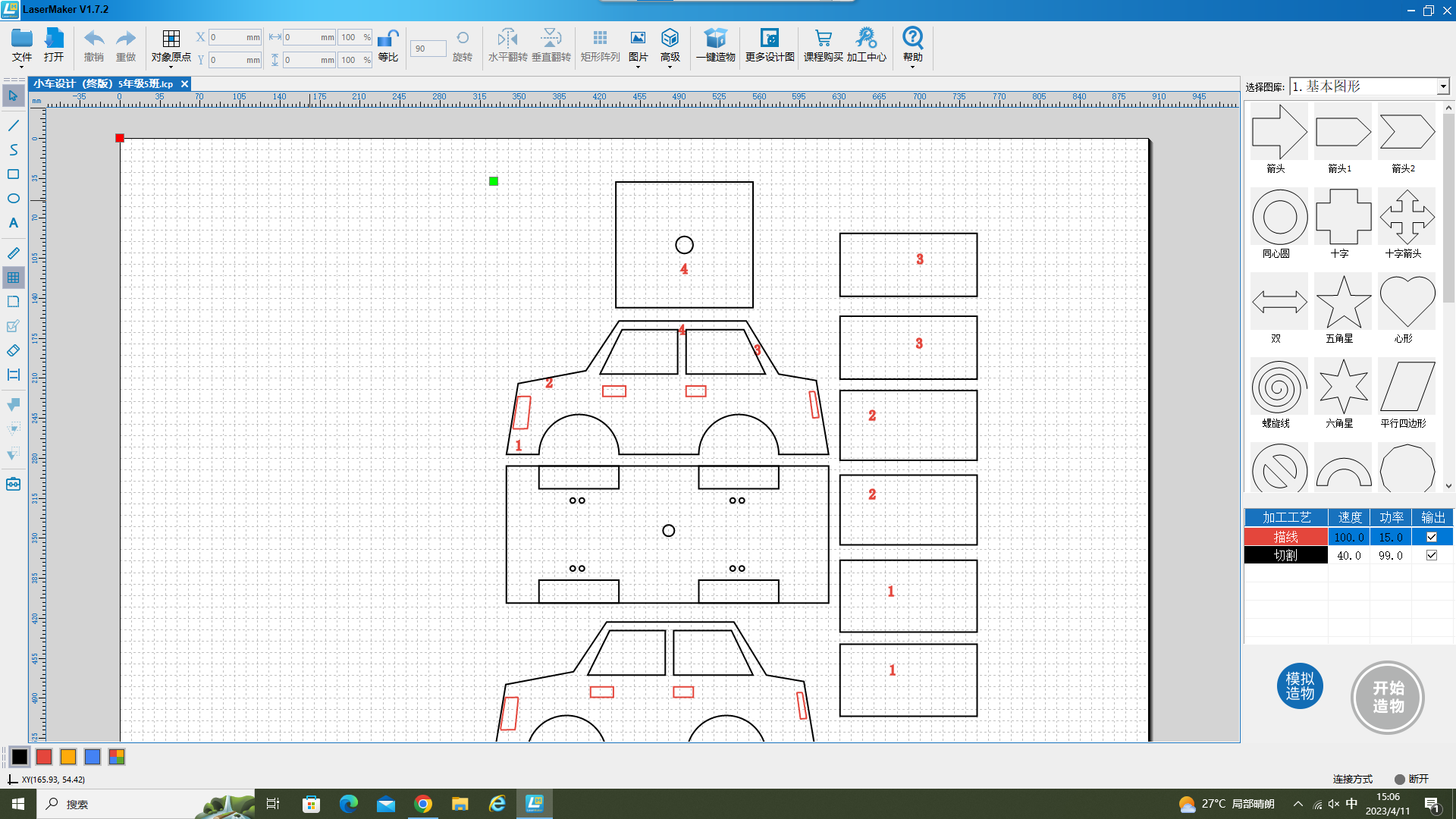Pick the black color swatch

click(20, 756)
